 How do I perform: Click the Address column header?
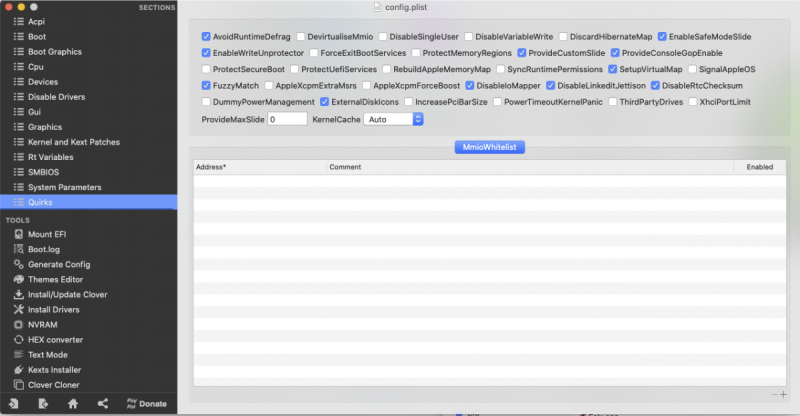coord(260,167)
